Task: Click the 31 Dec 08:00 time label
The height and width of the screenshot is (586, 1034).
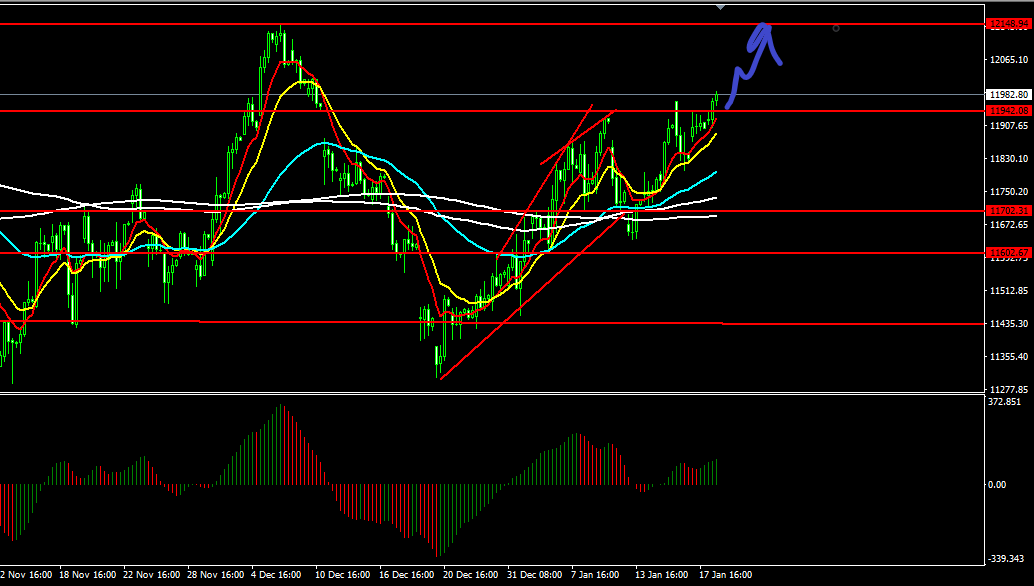Action: (534, 575)
